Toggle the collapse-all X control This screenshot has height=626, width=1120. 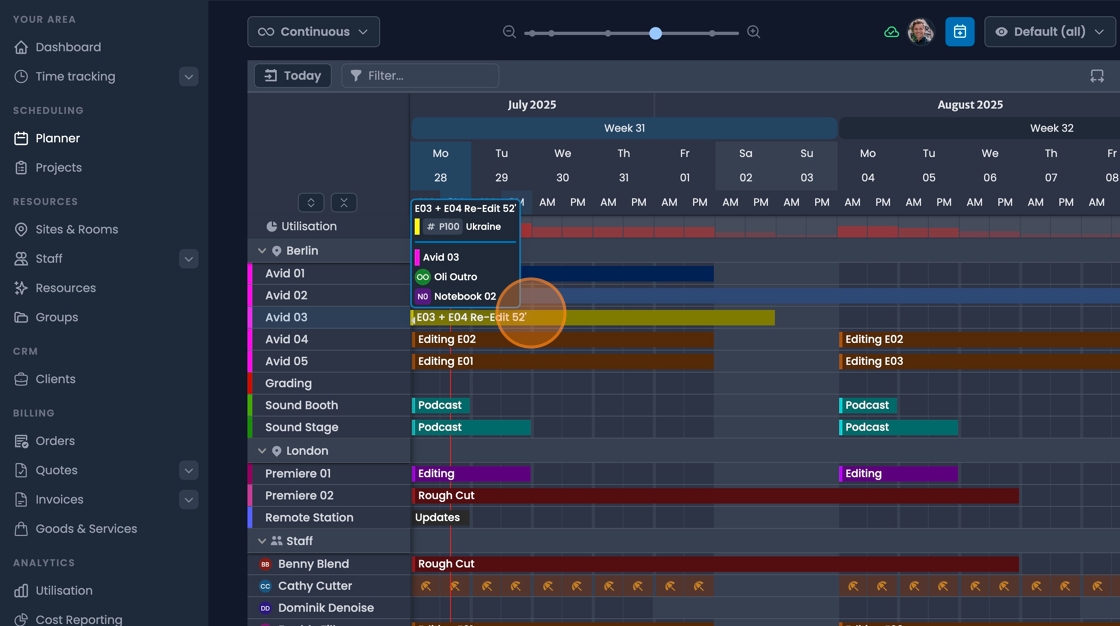click(x=343, y=202)
